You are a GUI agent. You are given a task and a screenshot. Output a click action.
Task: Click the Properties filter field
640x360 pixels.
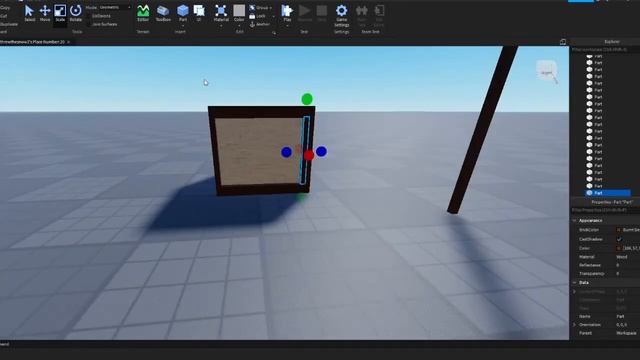click(x=605, y=210)
